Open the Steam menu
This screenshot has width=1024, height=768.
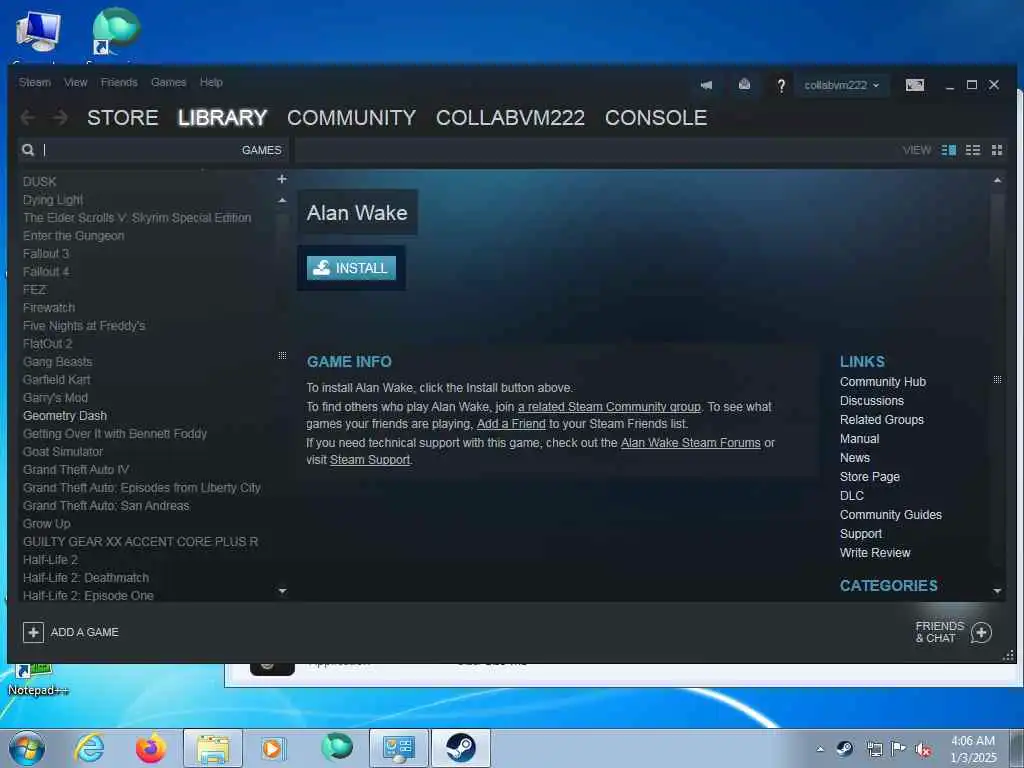pyautogui.click(x=35, y=82)
